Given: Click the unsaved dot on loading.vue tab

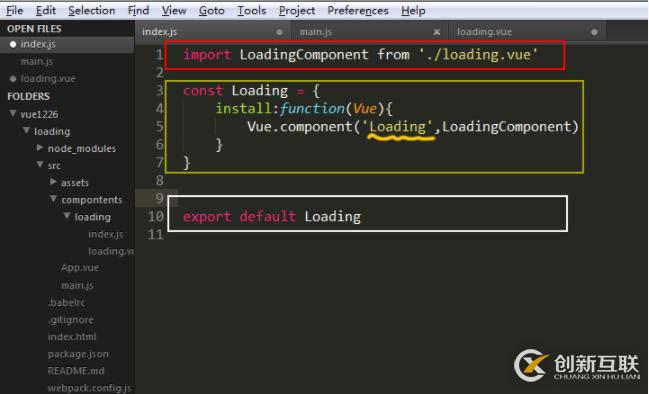Looking at the screenshot, I should tap(594, 32).
